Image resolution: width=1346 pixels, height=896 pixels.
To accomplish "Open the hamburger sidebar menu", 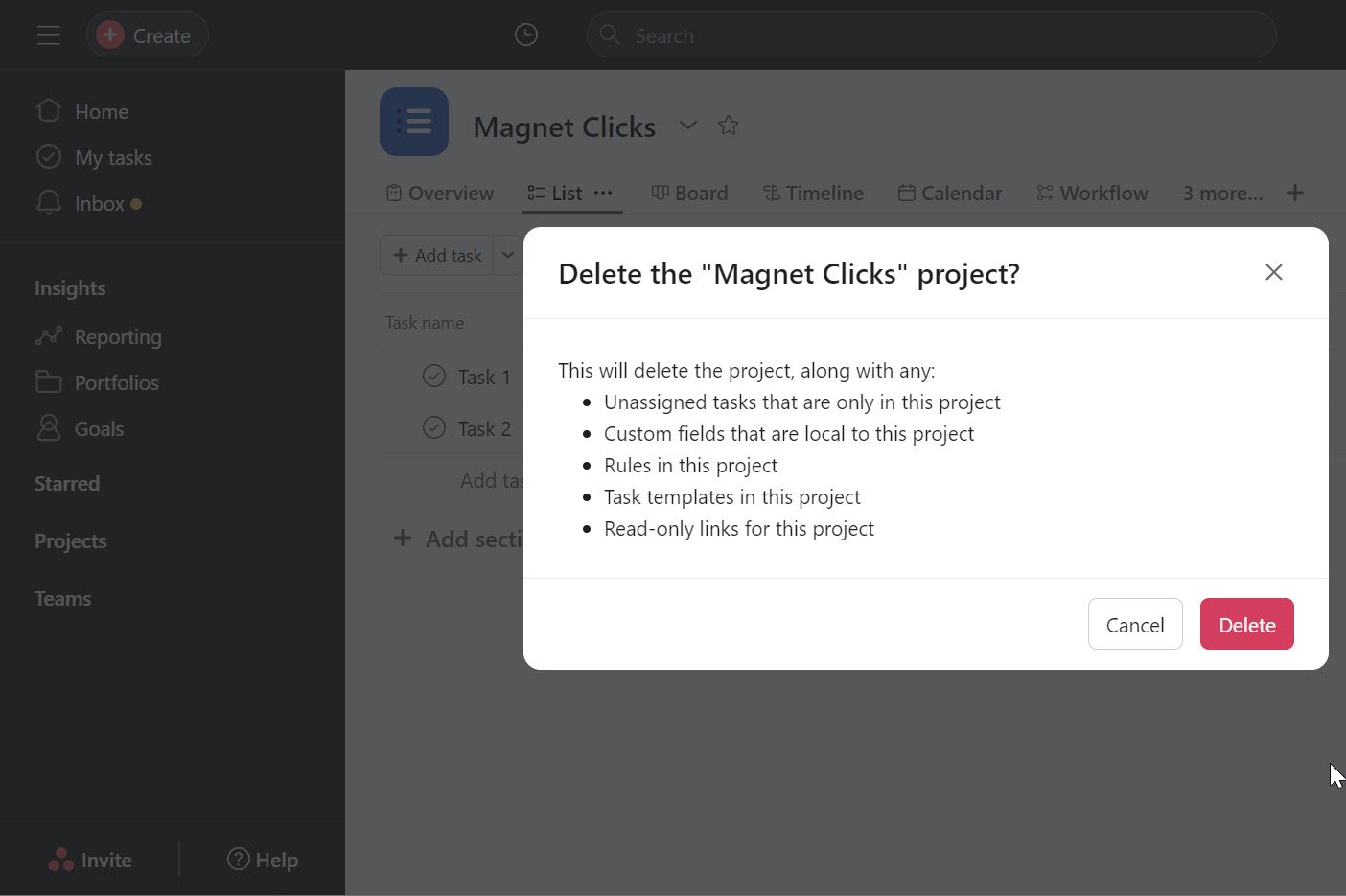I will pyautogui.click(x=49, y=35).
